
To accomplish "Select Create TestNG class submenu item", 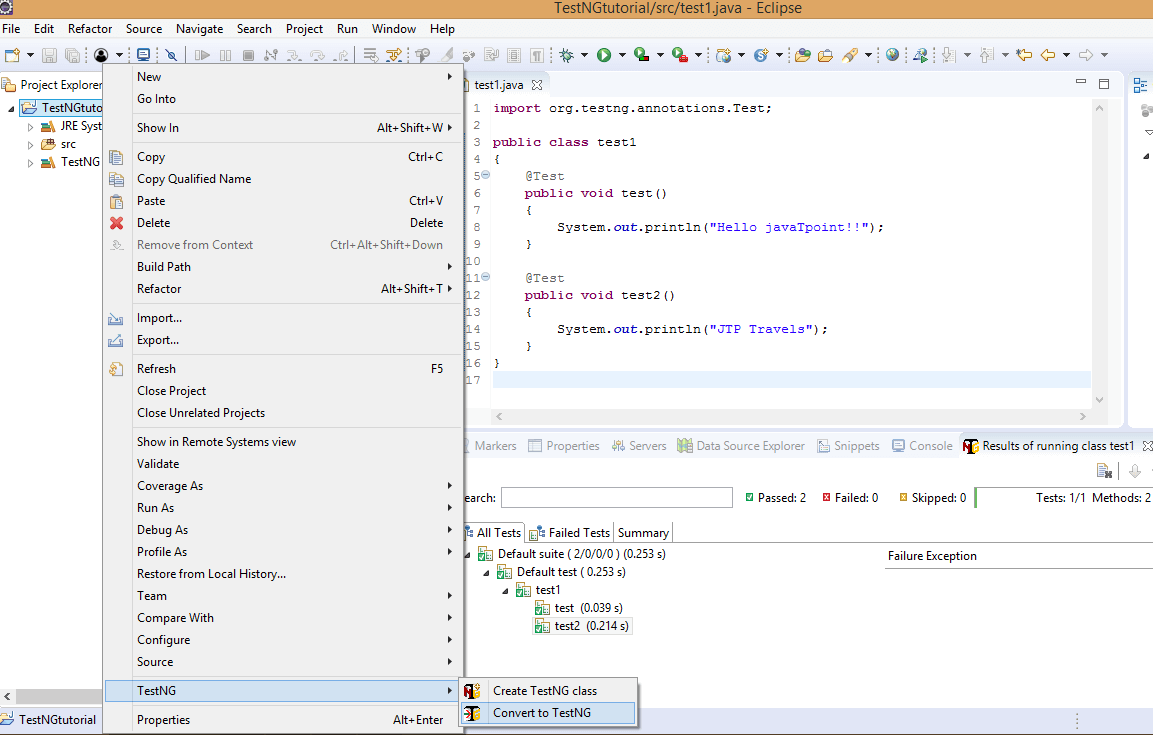I will tap(547, 691).
